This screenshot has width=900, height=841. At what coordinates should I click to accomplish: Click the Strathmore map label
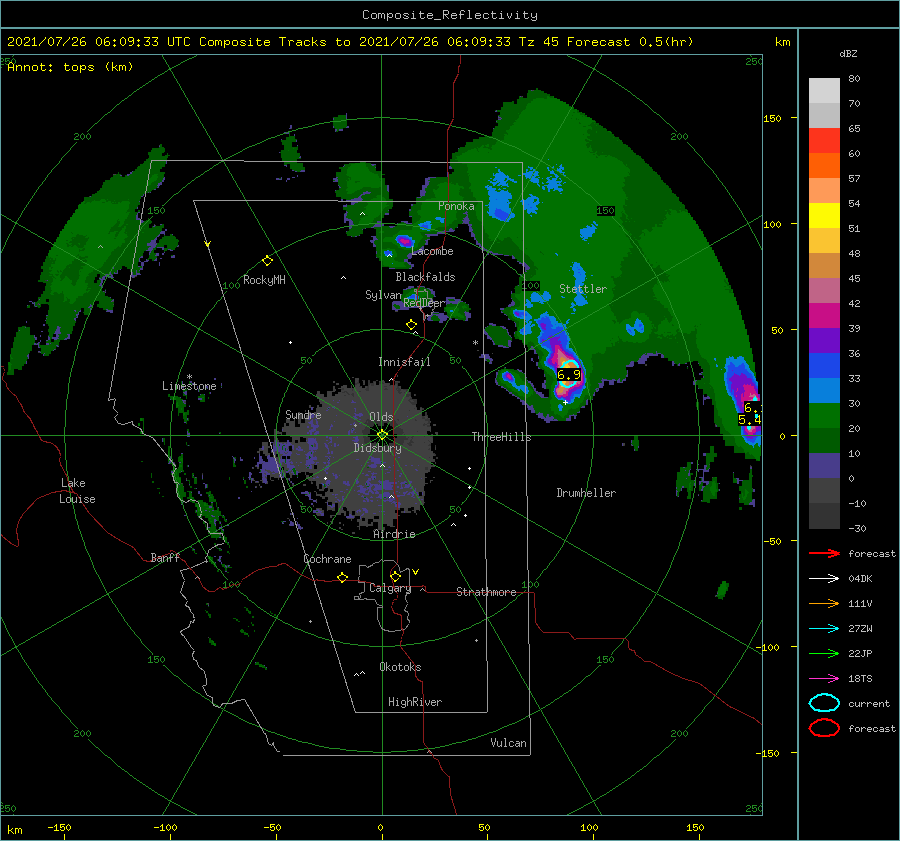point(486,592)
